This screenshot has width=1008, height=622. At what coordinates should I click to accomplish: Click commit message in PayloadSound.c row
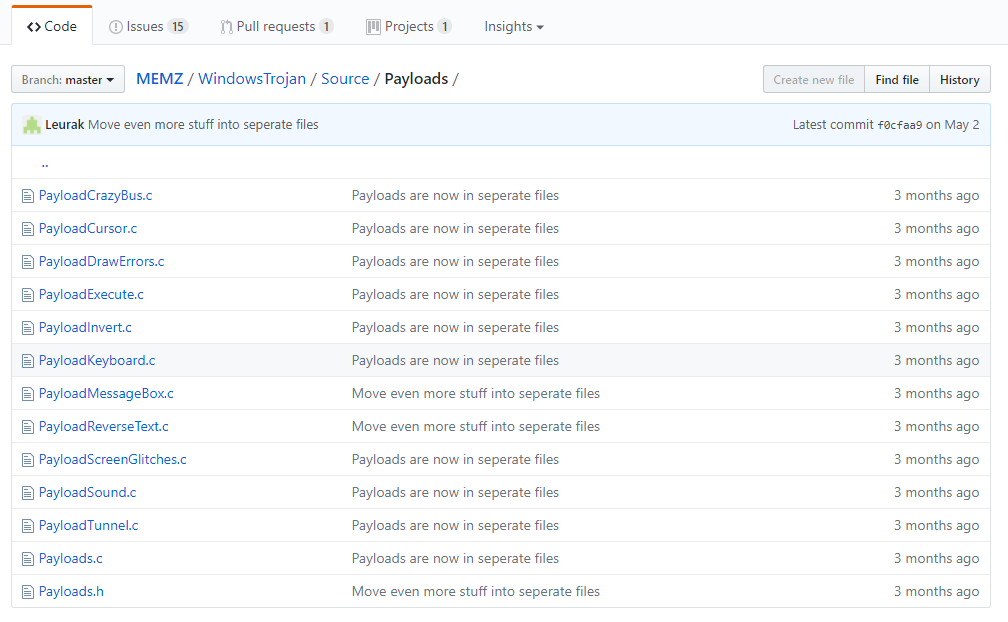tap(455, 492)
